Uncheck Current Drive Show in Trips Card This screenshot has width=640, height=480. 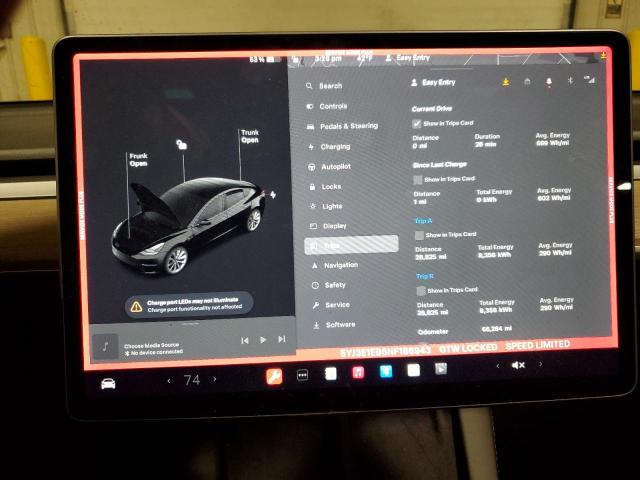(416, 123)
